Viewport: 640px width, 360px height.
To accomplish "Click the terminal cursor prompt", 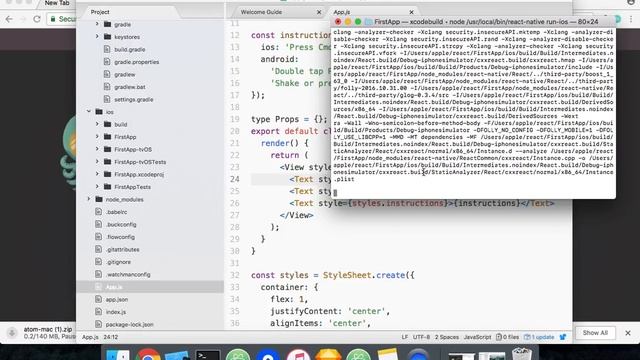I will (335, 193).
